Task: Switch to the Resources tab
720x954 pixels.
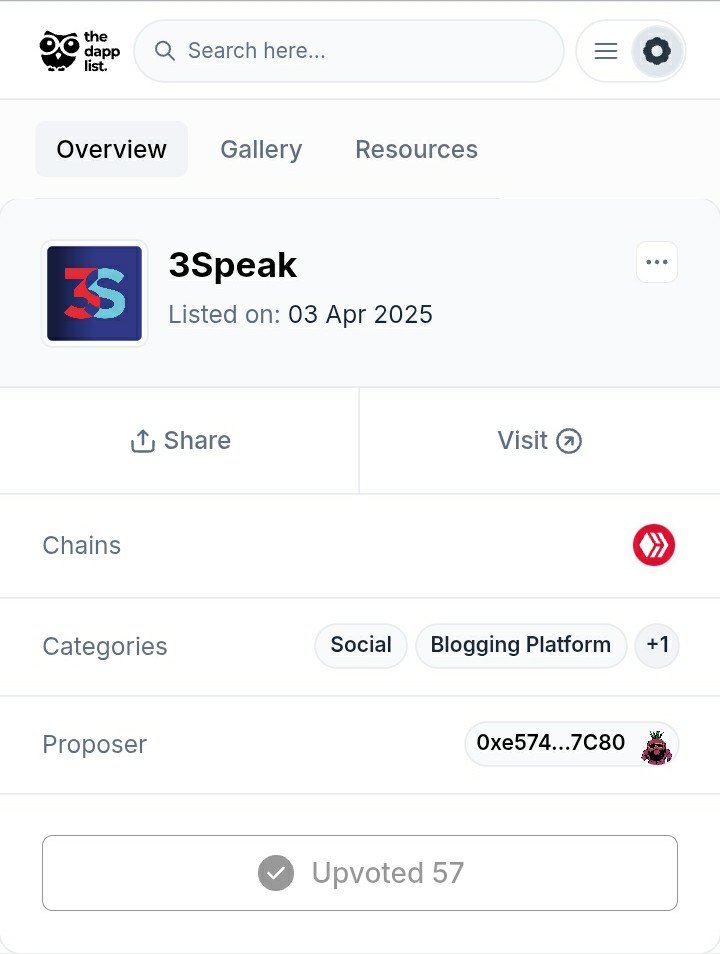Action: [x=416, y=150]
